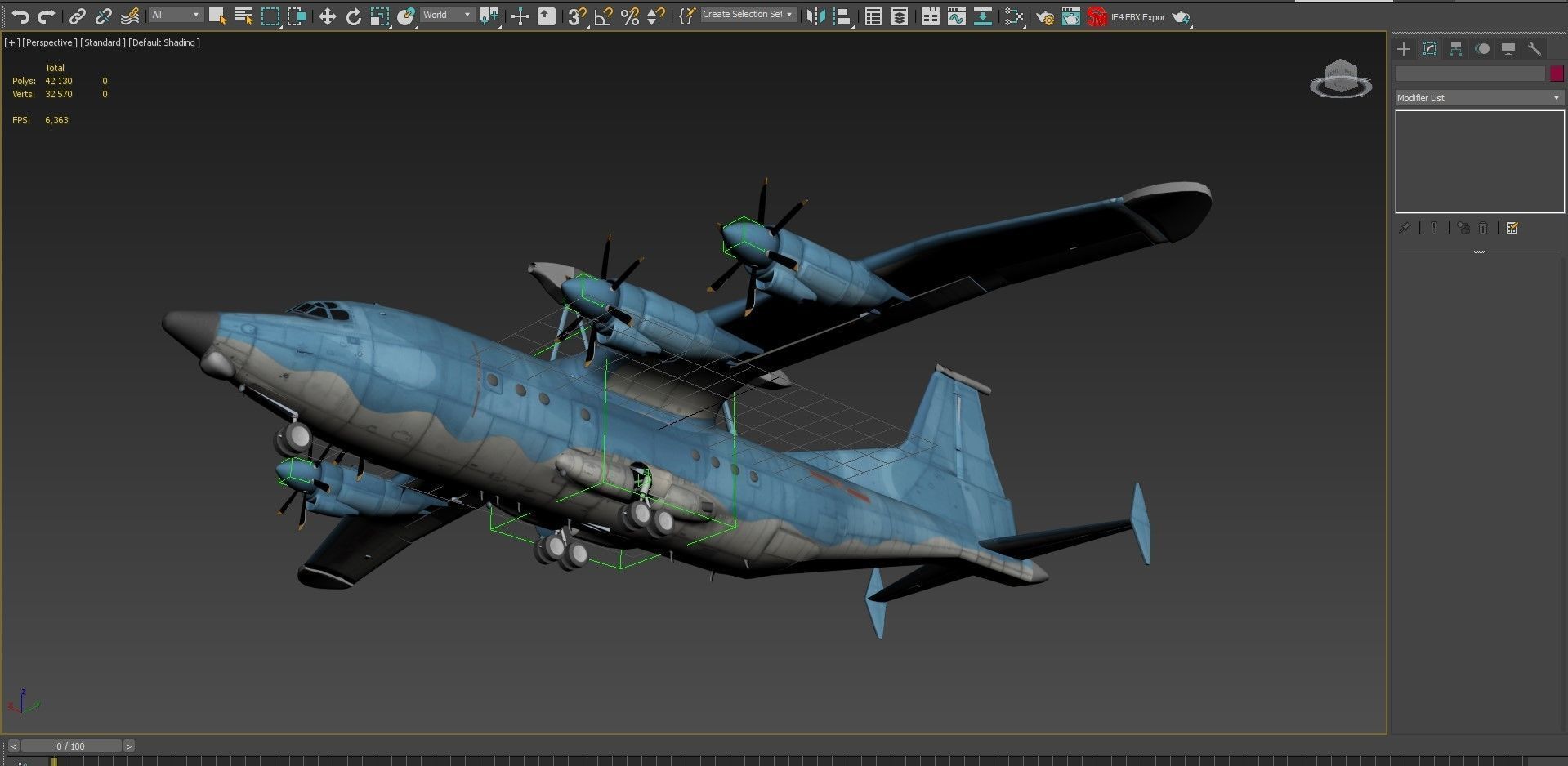This screenshot has width=1568, height=766.
Task: Click the Undo arrow
Action: pos(20,16)
